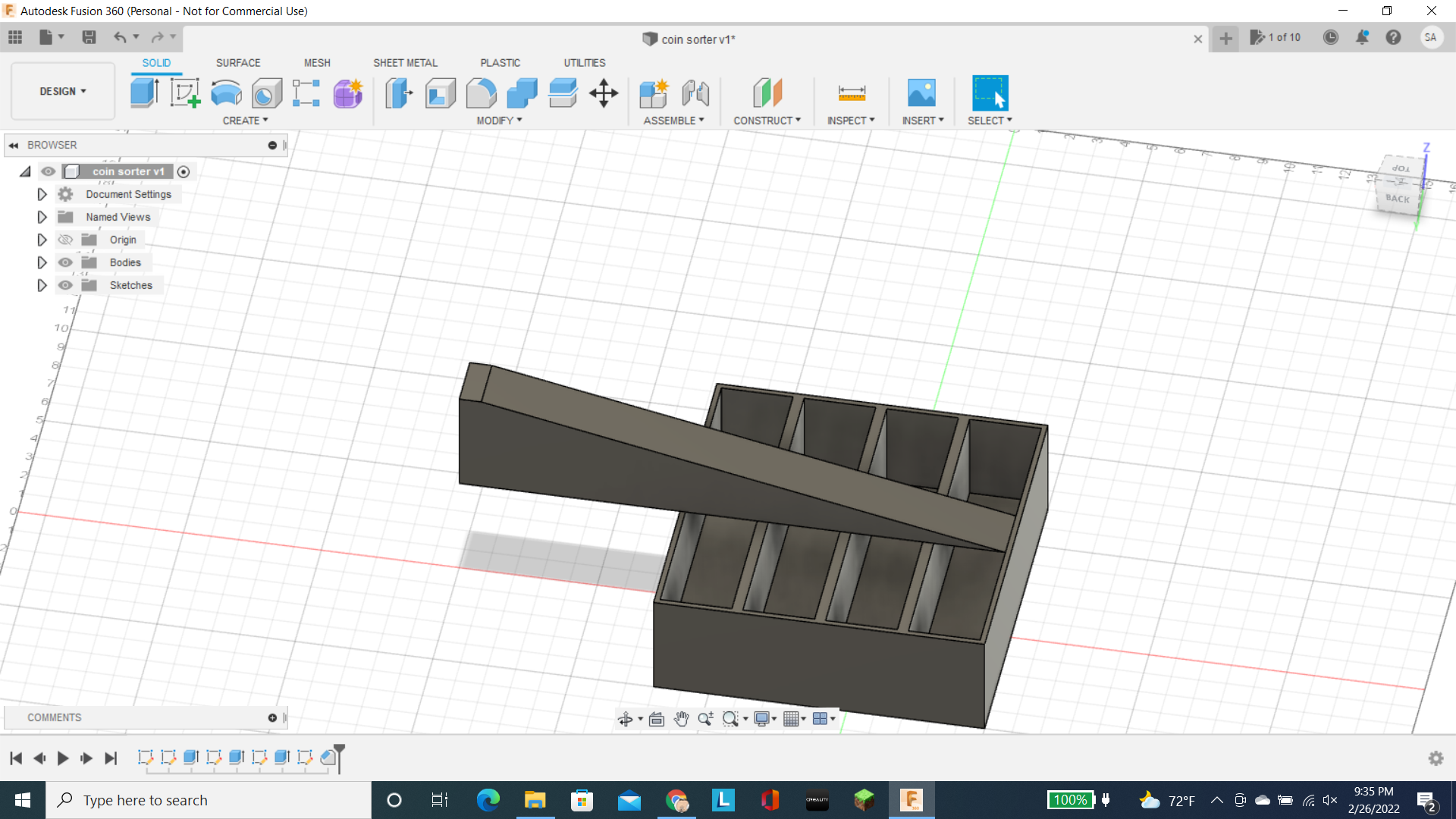The height and width of the screenshot is (819, 1456).
Task: Select the Press Pull tool
Action: click(x=398, y=93)
